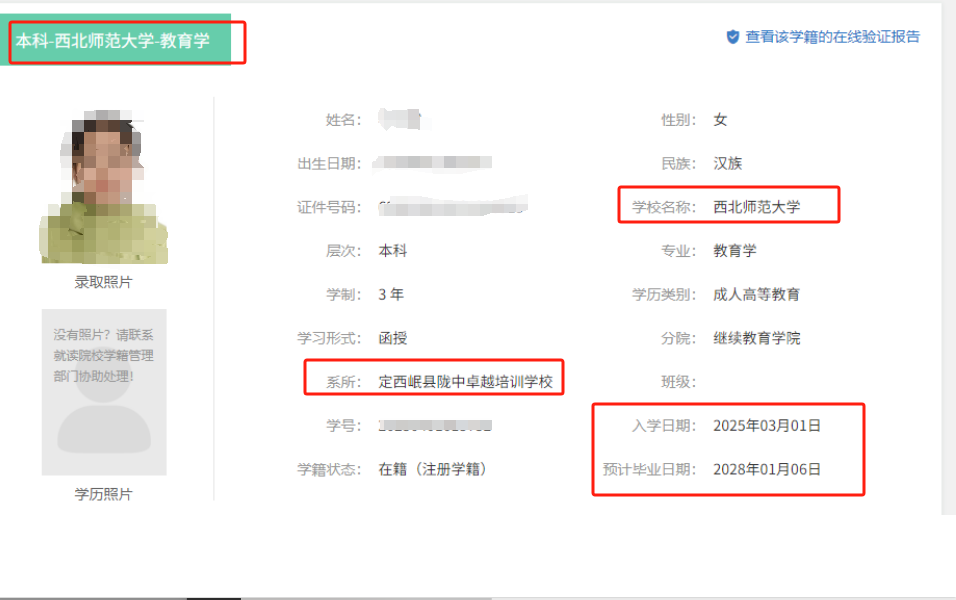Click the blue shield verification icon

click(x=734, y=34)
